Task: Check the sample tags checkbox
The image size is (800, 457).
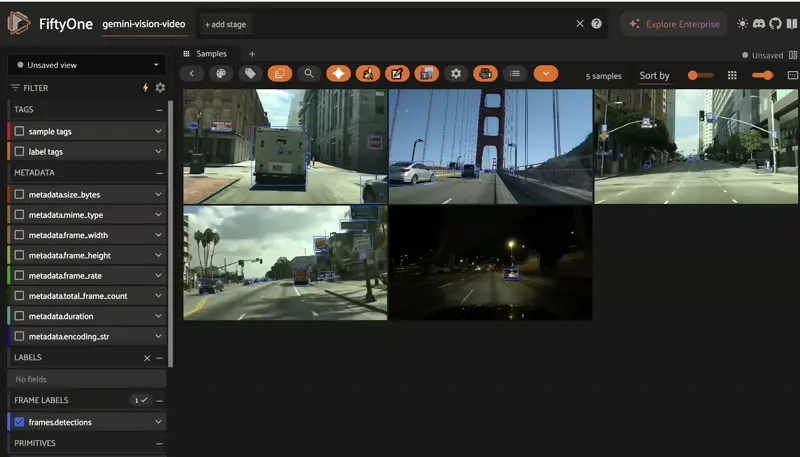Action: coord(19,131)
